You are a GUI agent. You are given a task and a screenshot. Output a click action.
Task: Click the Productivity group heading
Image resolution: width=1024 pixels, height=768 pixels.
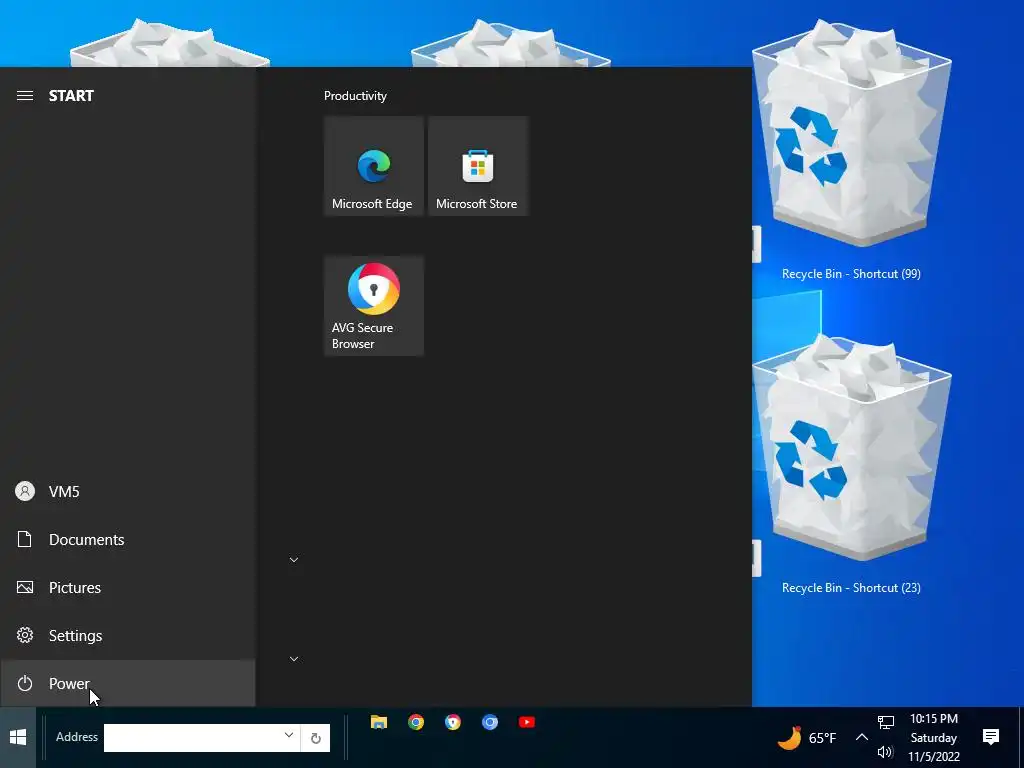tap(355, 96)
